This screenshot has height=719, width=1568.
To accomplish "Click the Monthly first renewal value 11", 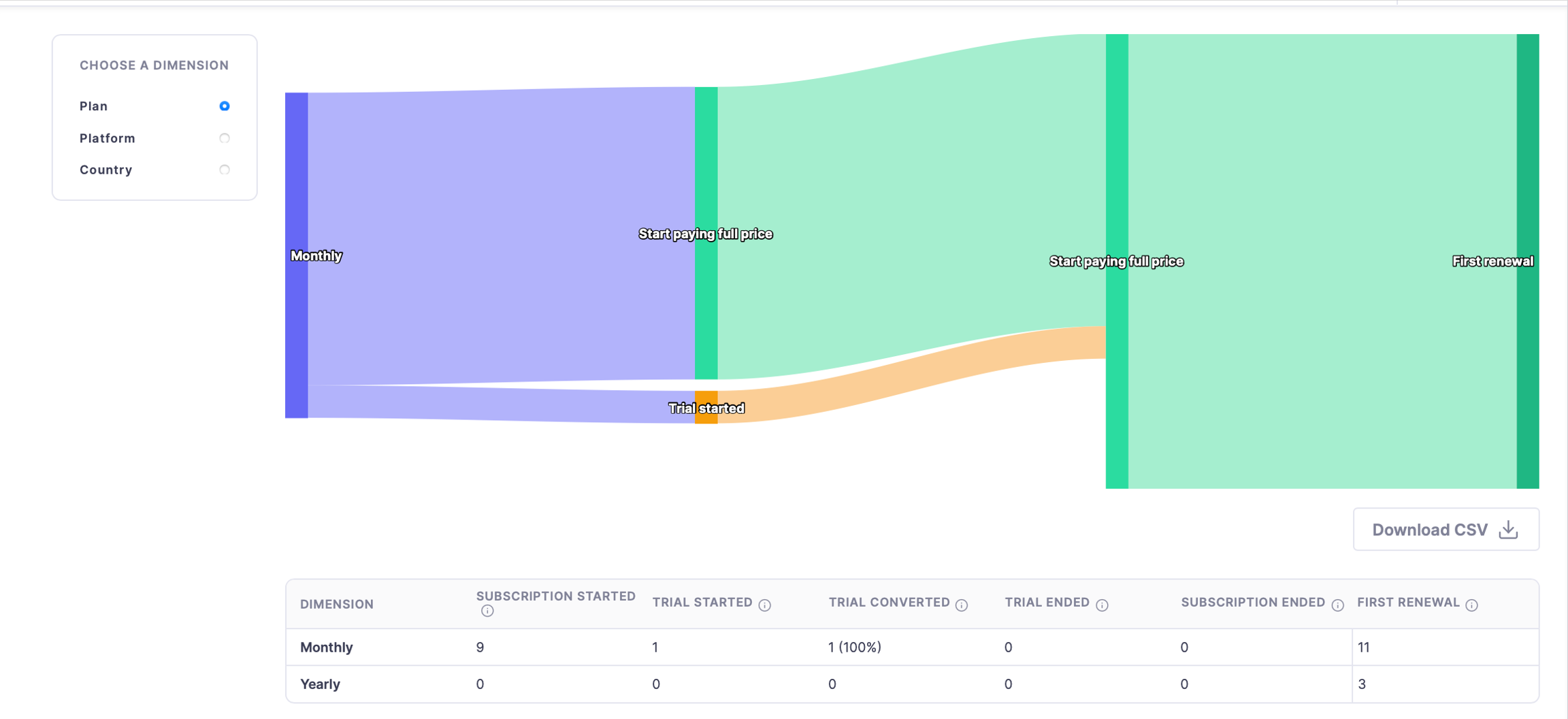I will coord(1364,647).
